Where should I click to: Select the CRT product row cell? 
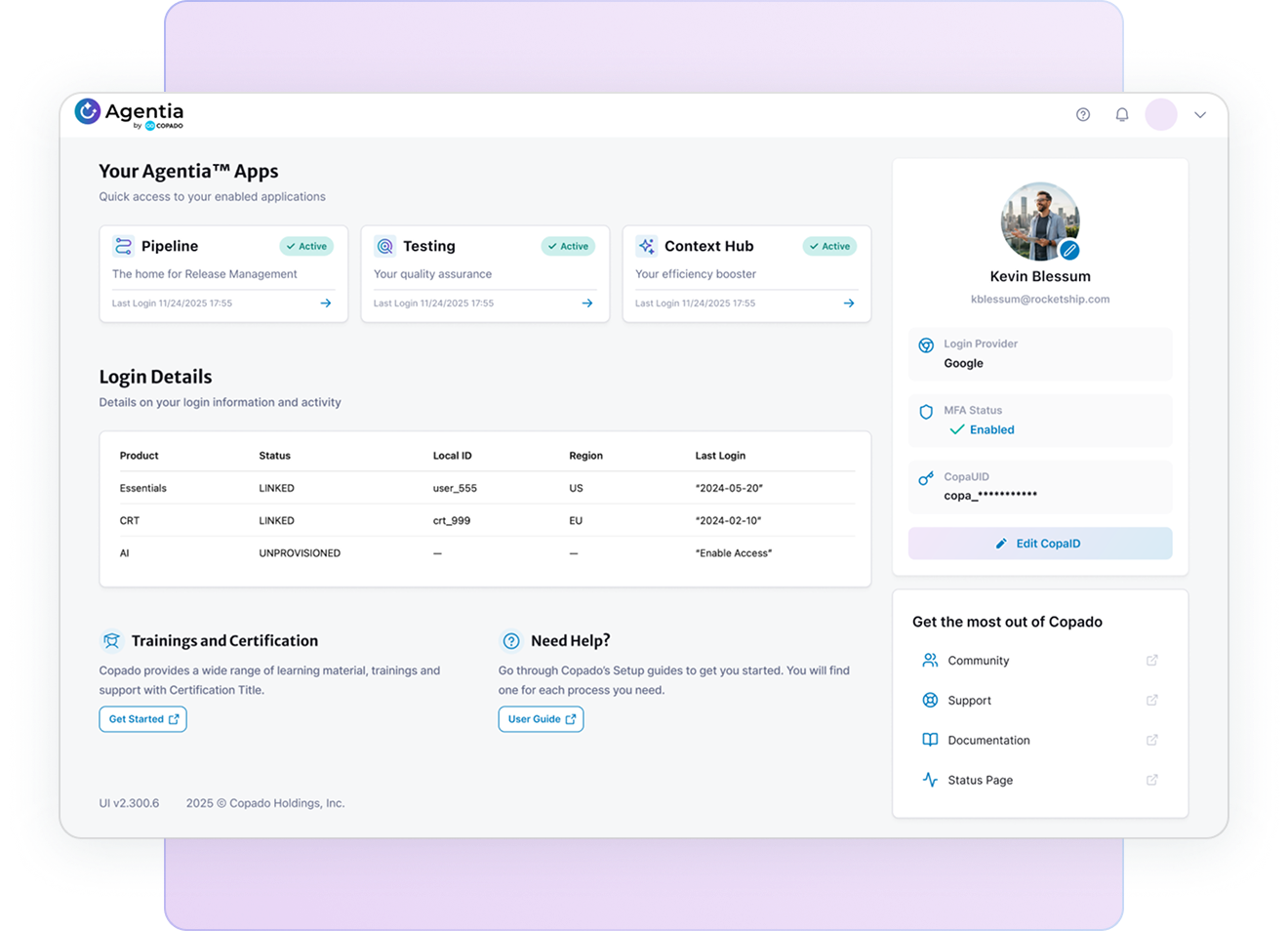point(129,521)
